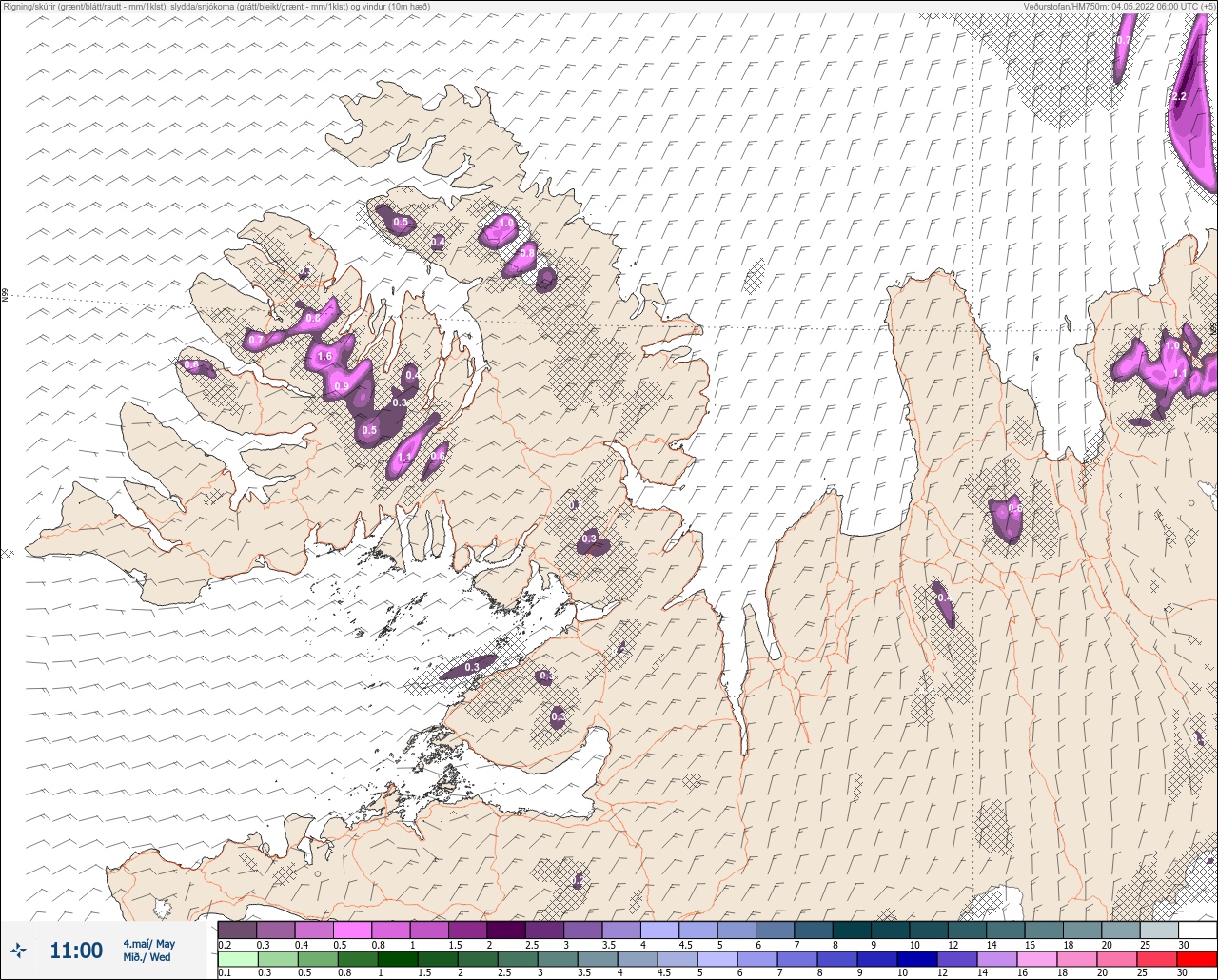The image size is (1218, 980).
Task: Click upper legend swatch labeled 0.2
Action: [x=237, y=930]
